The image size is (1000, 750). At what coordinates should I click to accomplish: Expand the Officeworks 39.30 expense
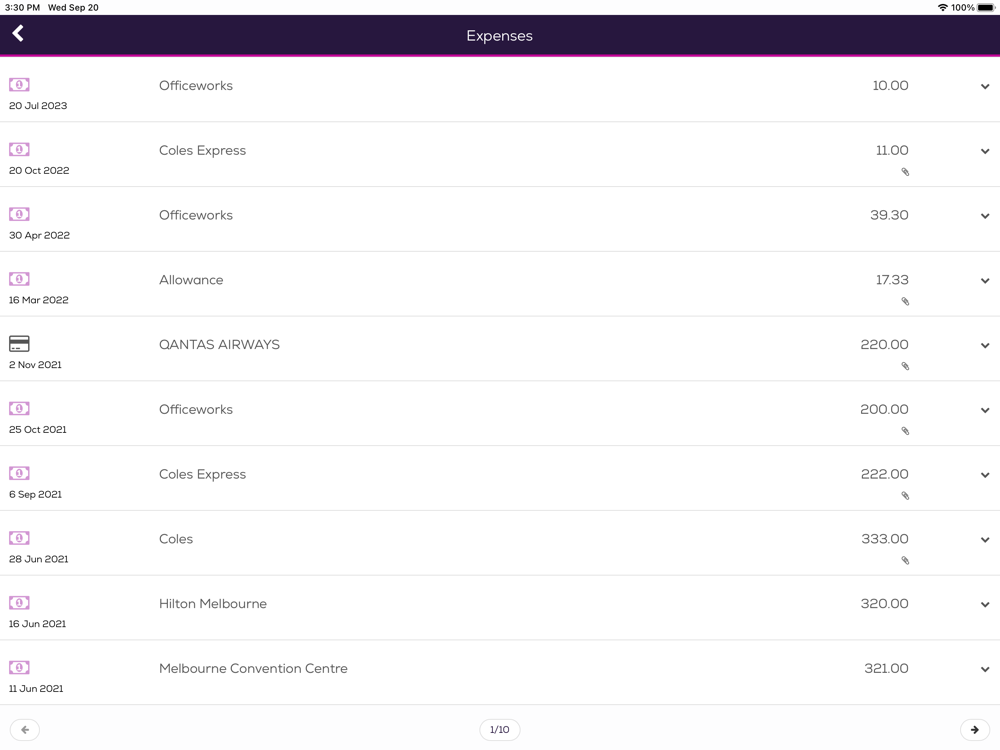click(985, 216)
